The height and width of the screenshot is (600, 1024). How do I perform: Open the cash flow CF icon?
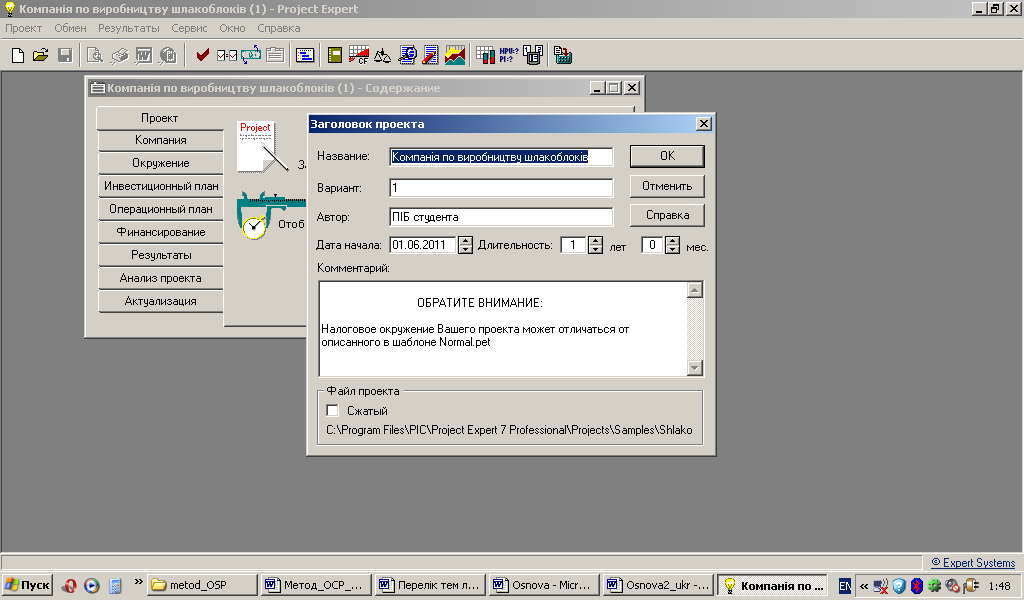(359, 55)
